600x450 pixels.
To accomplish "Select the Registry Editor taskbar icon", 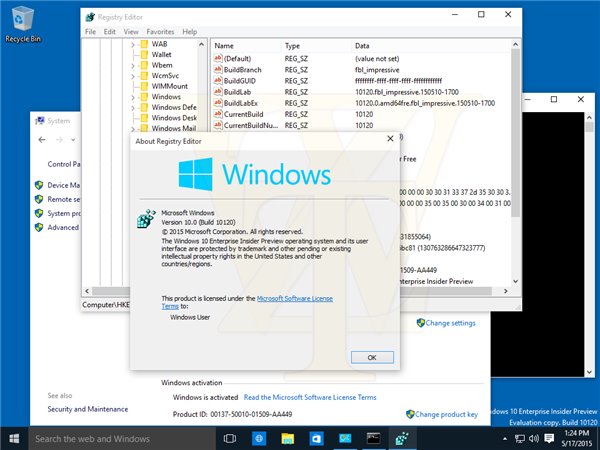I will click(401, 438).
